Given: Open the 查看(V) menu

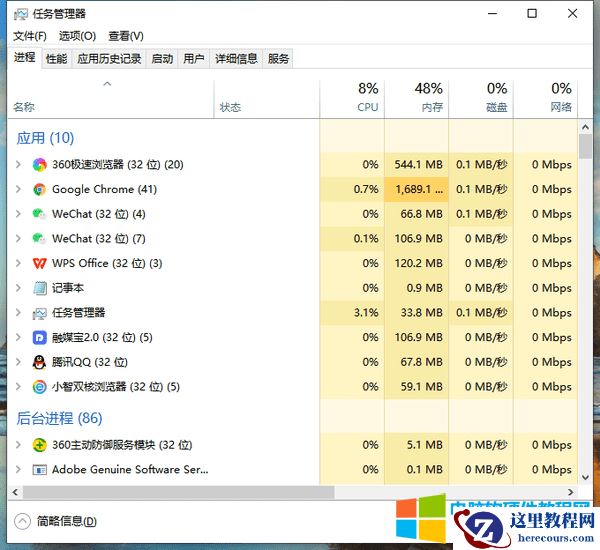Looking at the screenshot, I should point(126,36).
